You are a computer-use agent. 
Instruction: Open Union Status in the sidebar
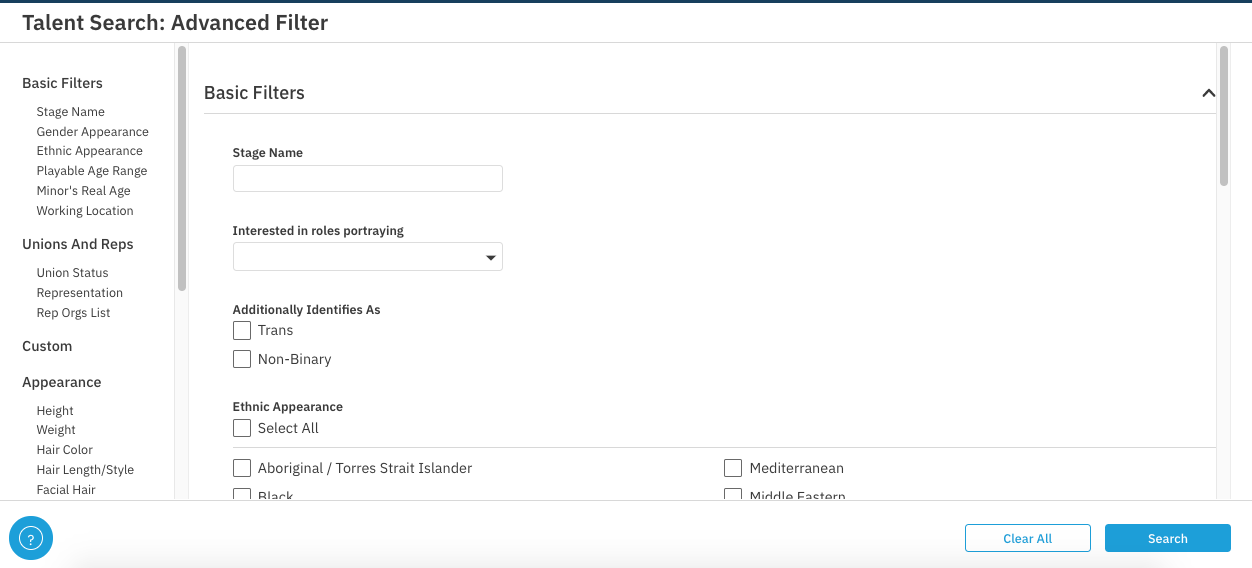72,273
